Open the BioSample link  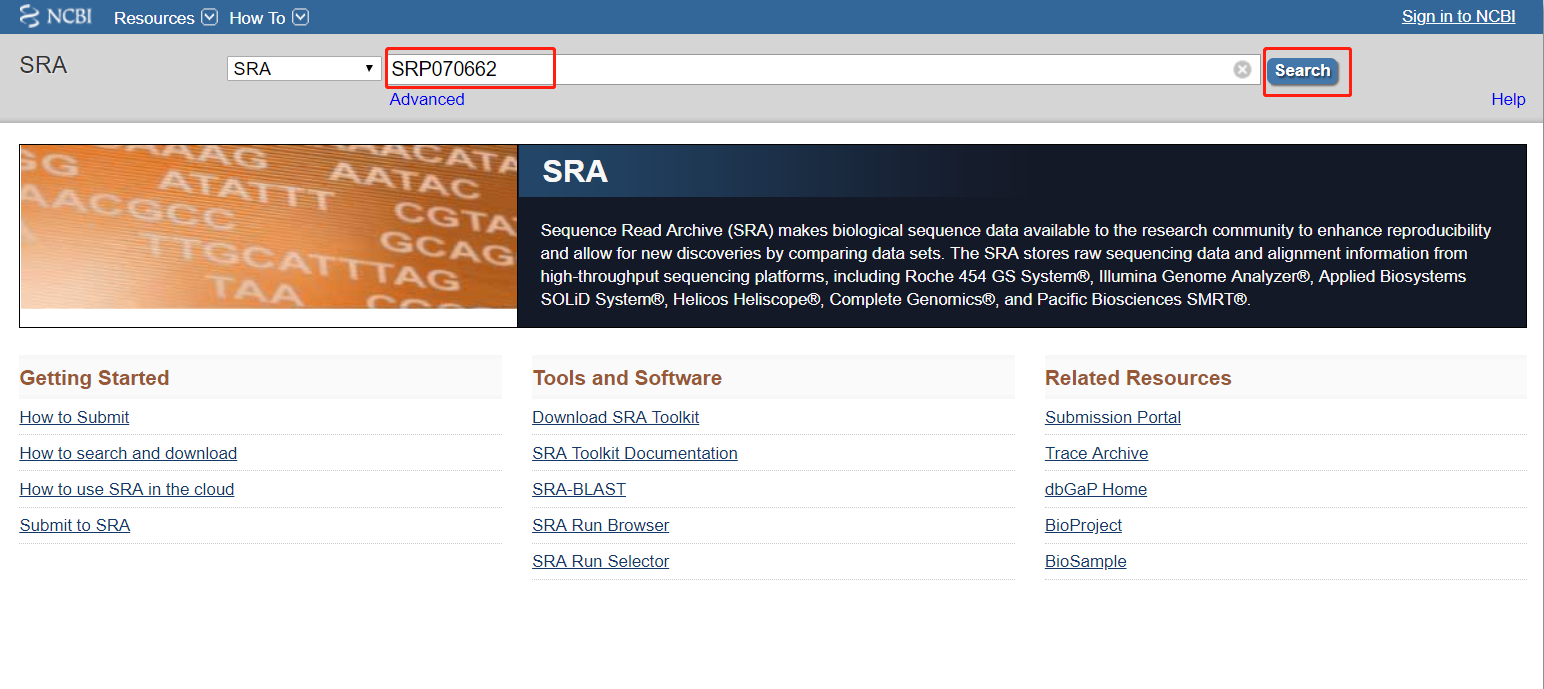point(1085,561)
